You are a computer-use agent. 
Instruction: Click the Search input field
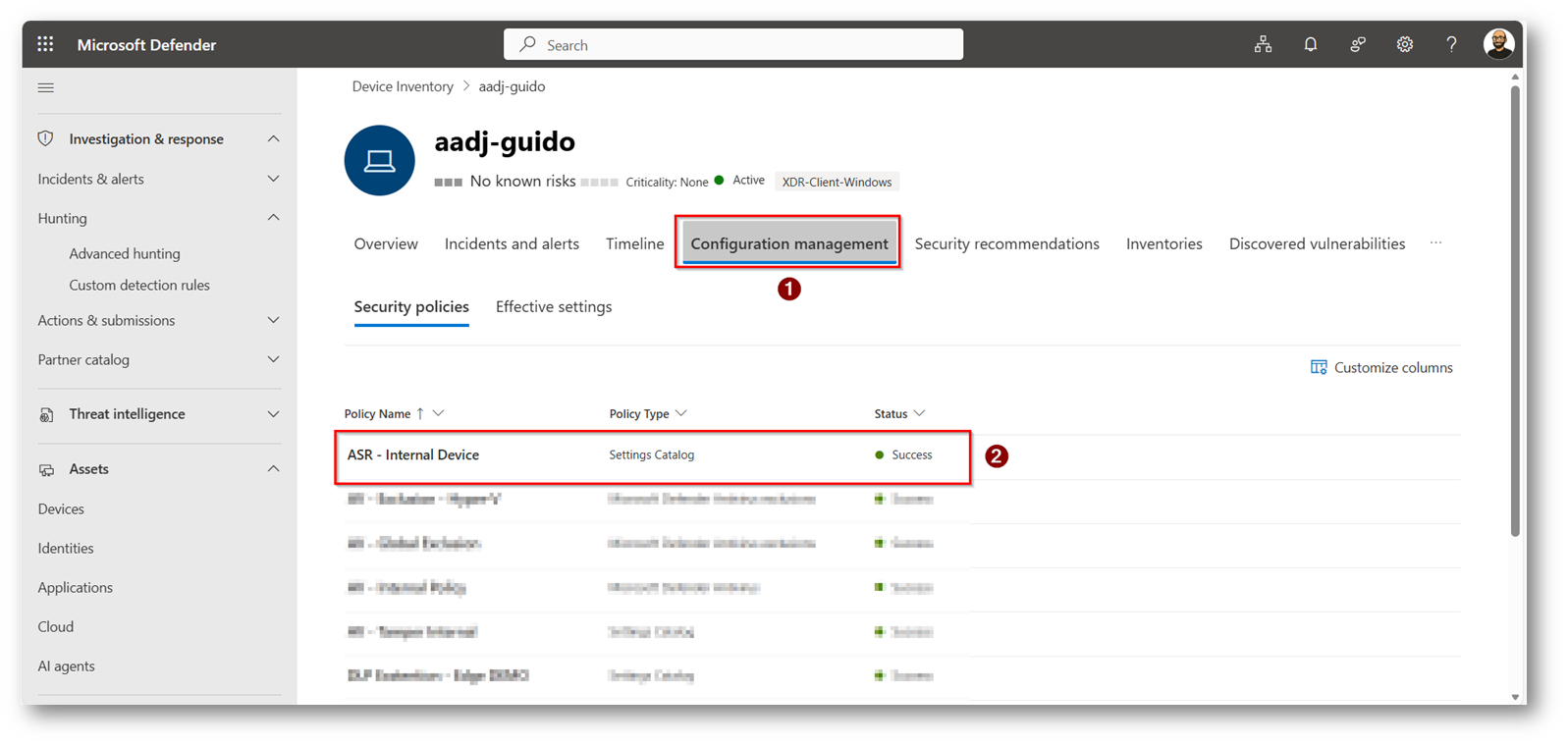point(733,44)
